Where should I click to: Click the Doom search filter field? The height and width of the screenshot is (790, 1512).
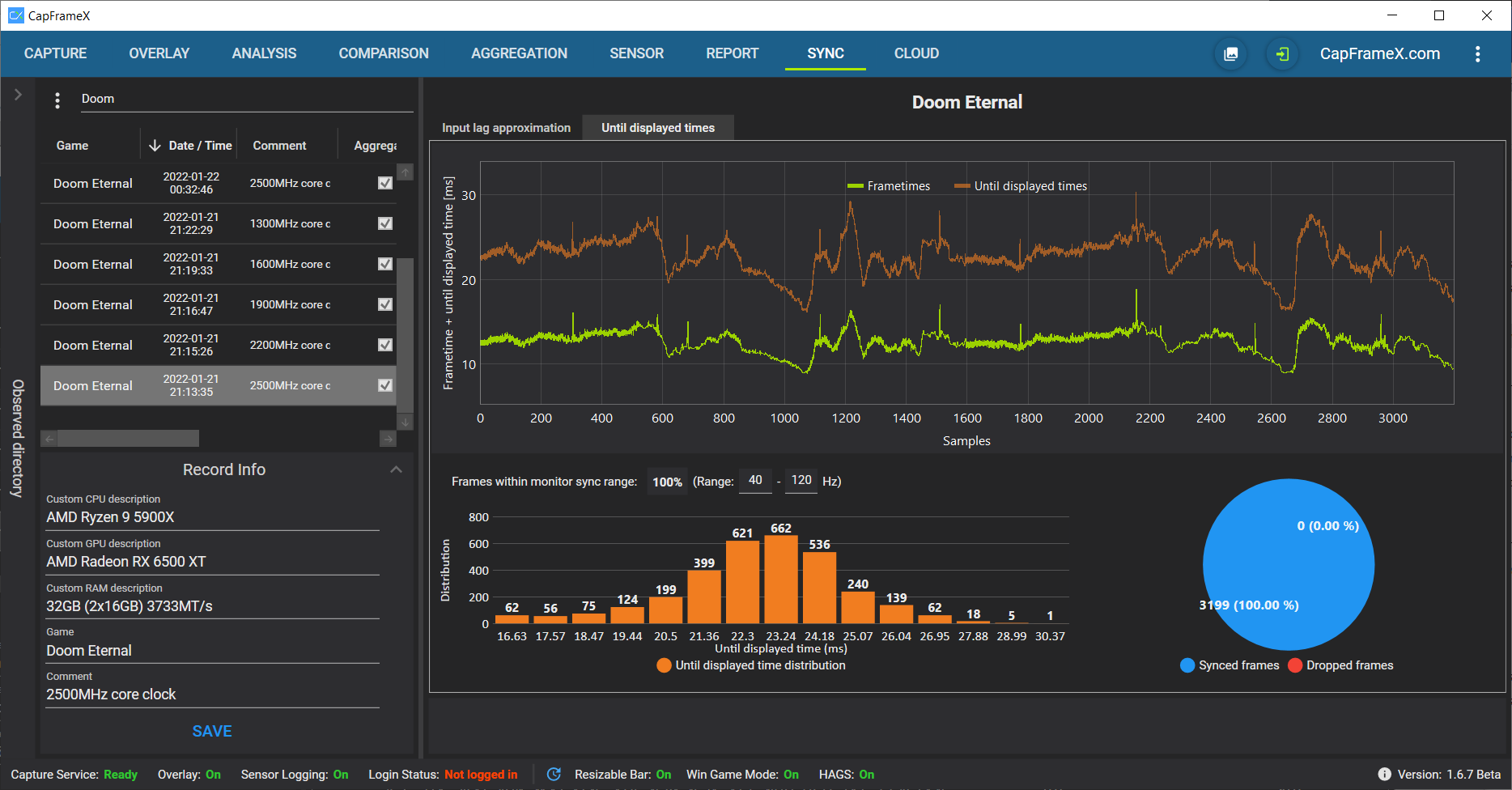tap(247, 99)
